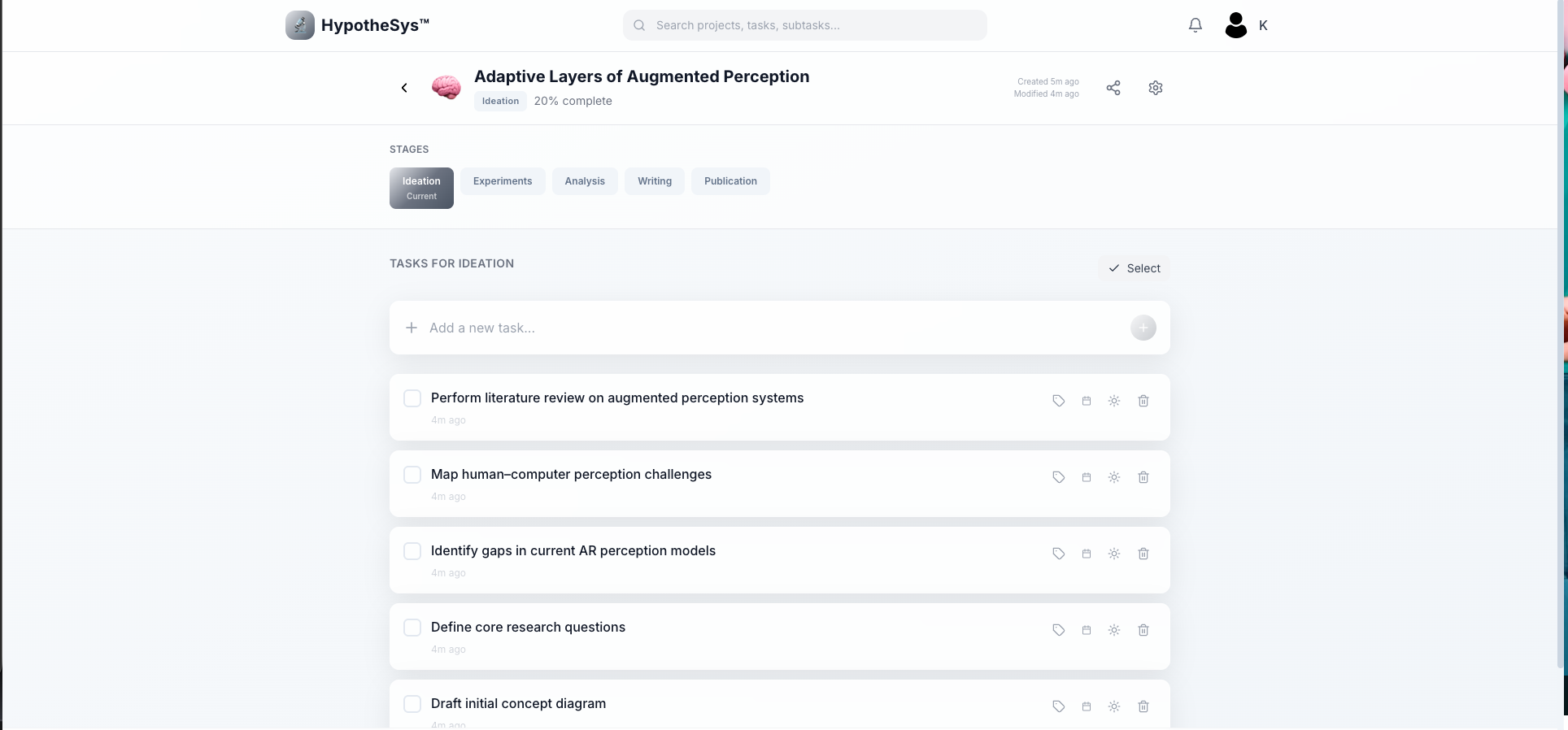Open calendar icon for 'Identify gaps' task
This screenshot has height=730, width=1568.
click(1086, 554)
